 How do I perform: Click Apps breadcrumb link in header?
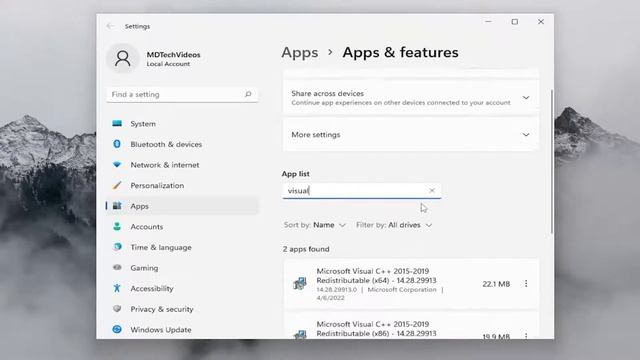click(x=300, y=52)
